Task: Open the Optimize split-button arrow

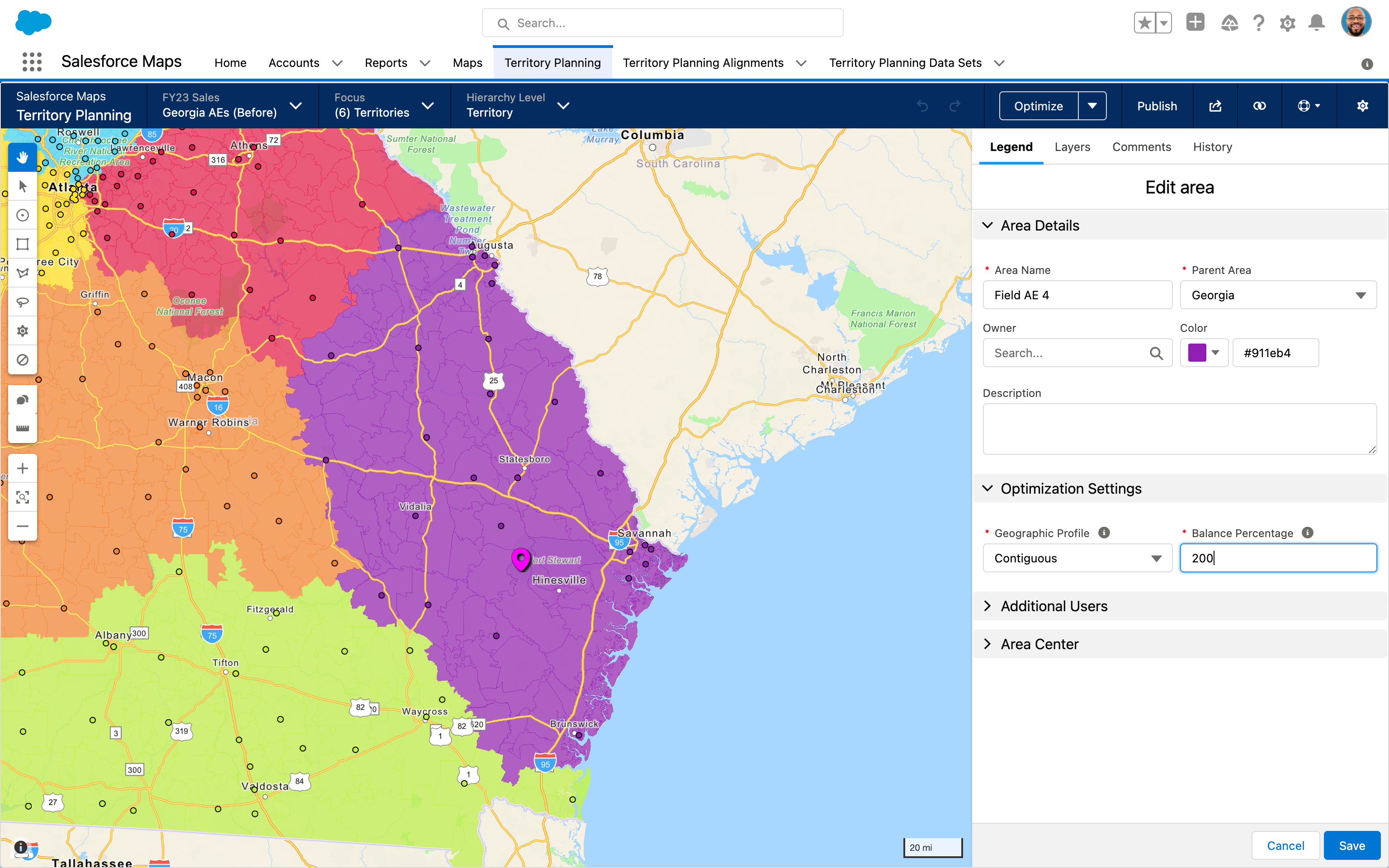Action: pos(1092,106)
